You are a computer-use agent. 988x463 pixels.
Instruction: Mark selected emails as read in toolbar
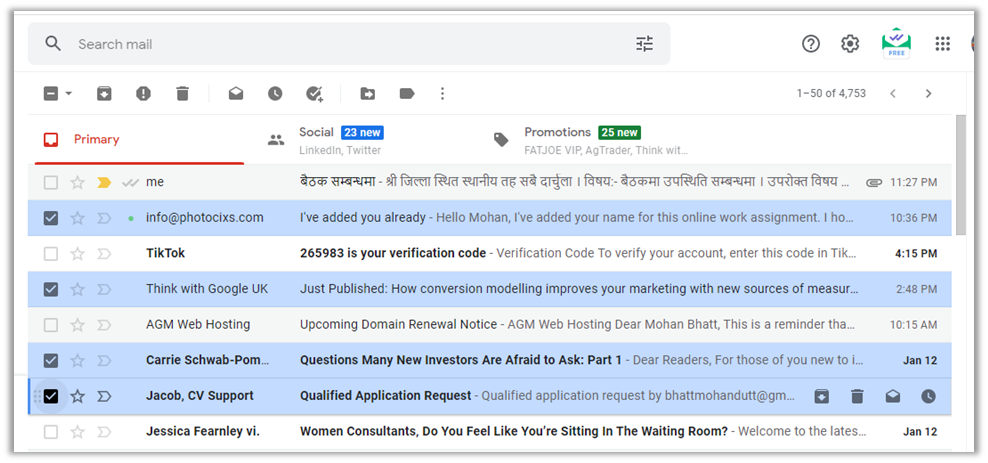pos(236,93)
